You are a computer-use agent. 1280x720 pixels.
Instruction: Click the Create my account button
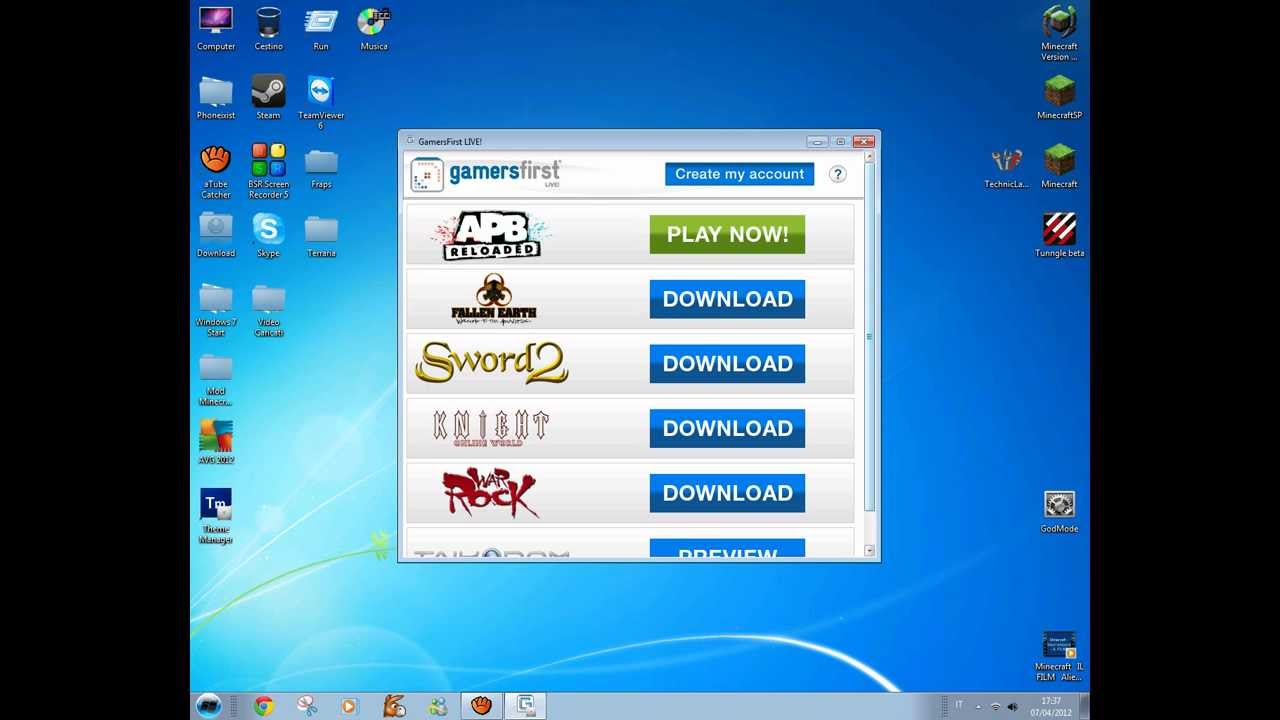739,174
